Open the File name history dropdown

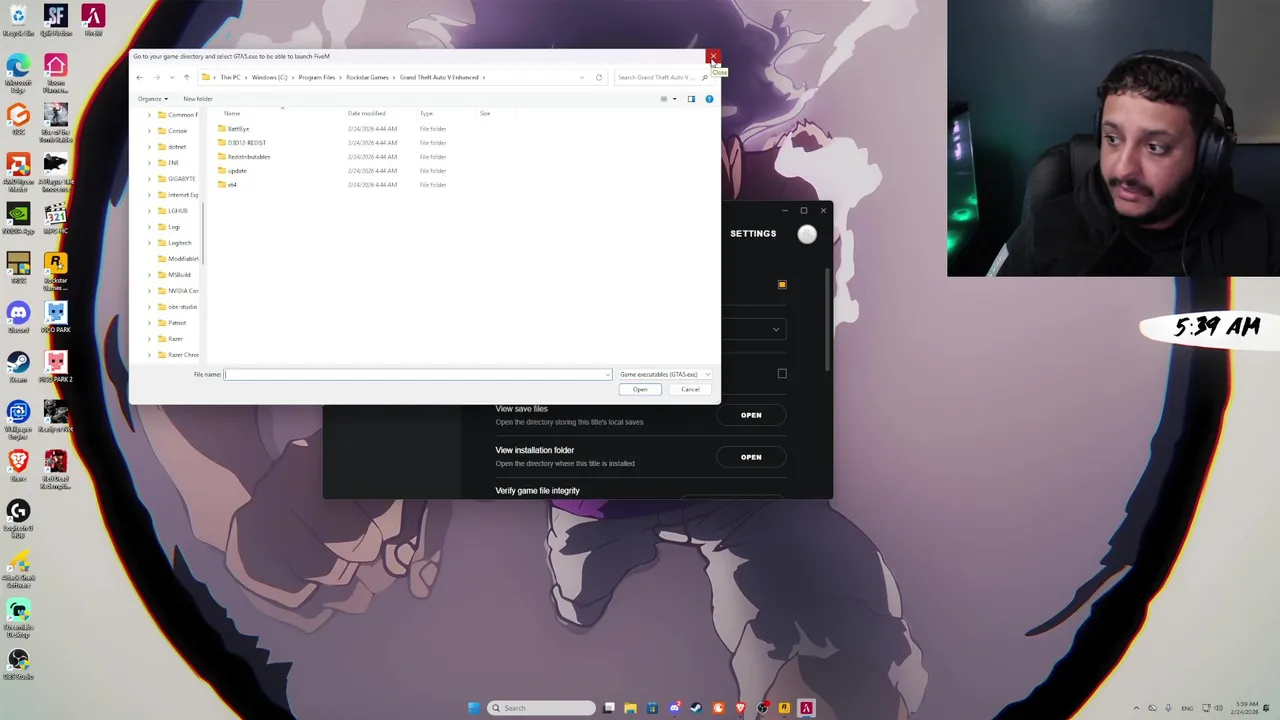pos(607,374)
